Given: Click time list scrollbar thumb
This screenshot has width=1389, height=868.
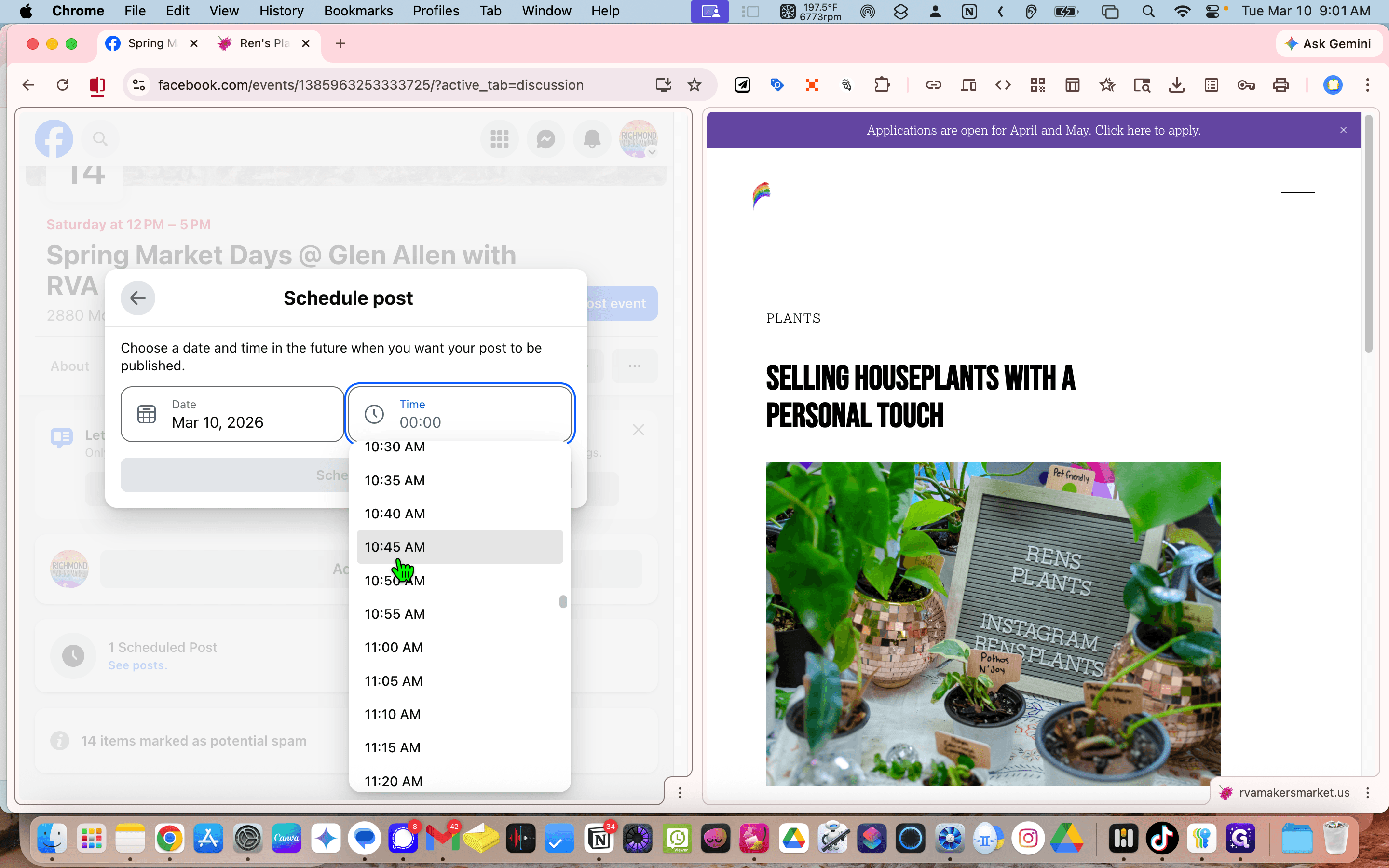Looking at the screenshot, I should [x=563, y=601].
